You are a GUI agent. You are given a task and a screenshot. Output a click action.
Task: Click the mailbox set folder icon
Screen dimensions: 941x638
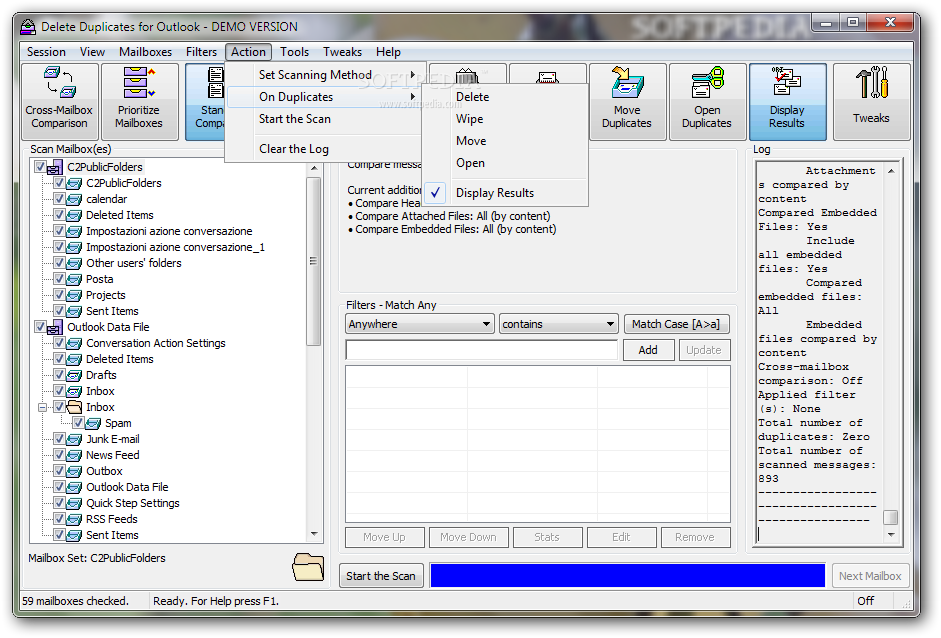(308, 567)
